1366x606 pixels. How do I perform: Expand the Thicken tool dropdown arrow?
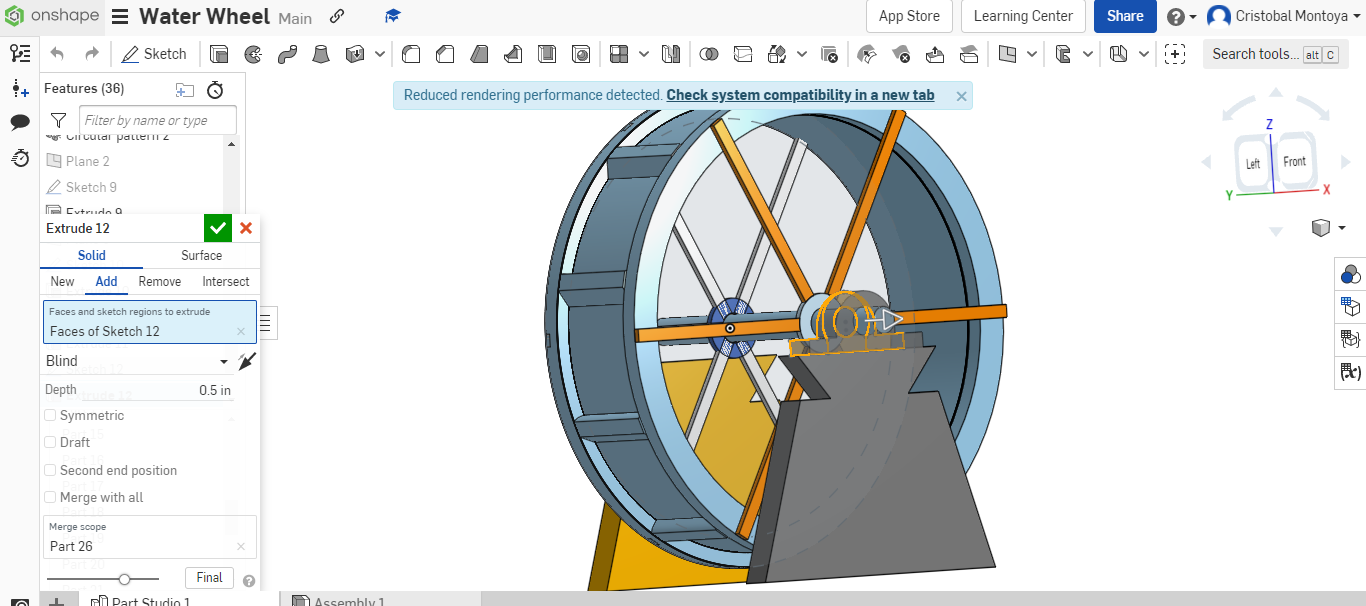(380, 54)
